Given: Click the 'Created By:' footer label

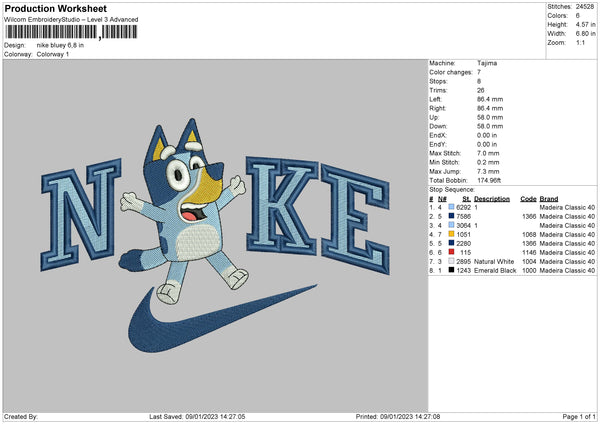Looking at the screenshot, I should 21,417.
